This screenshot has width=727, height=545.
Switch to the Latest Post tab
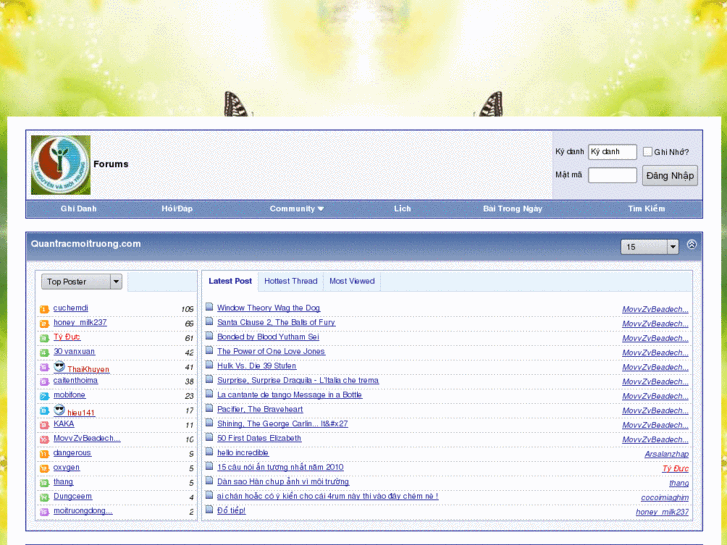tap(230, 281)
